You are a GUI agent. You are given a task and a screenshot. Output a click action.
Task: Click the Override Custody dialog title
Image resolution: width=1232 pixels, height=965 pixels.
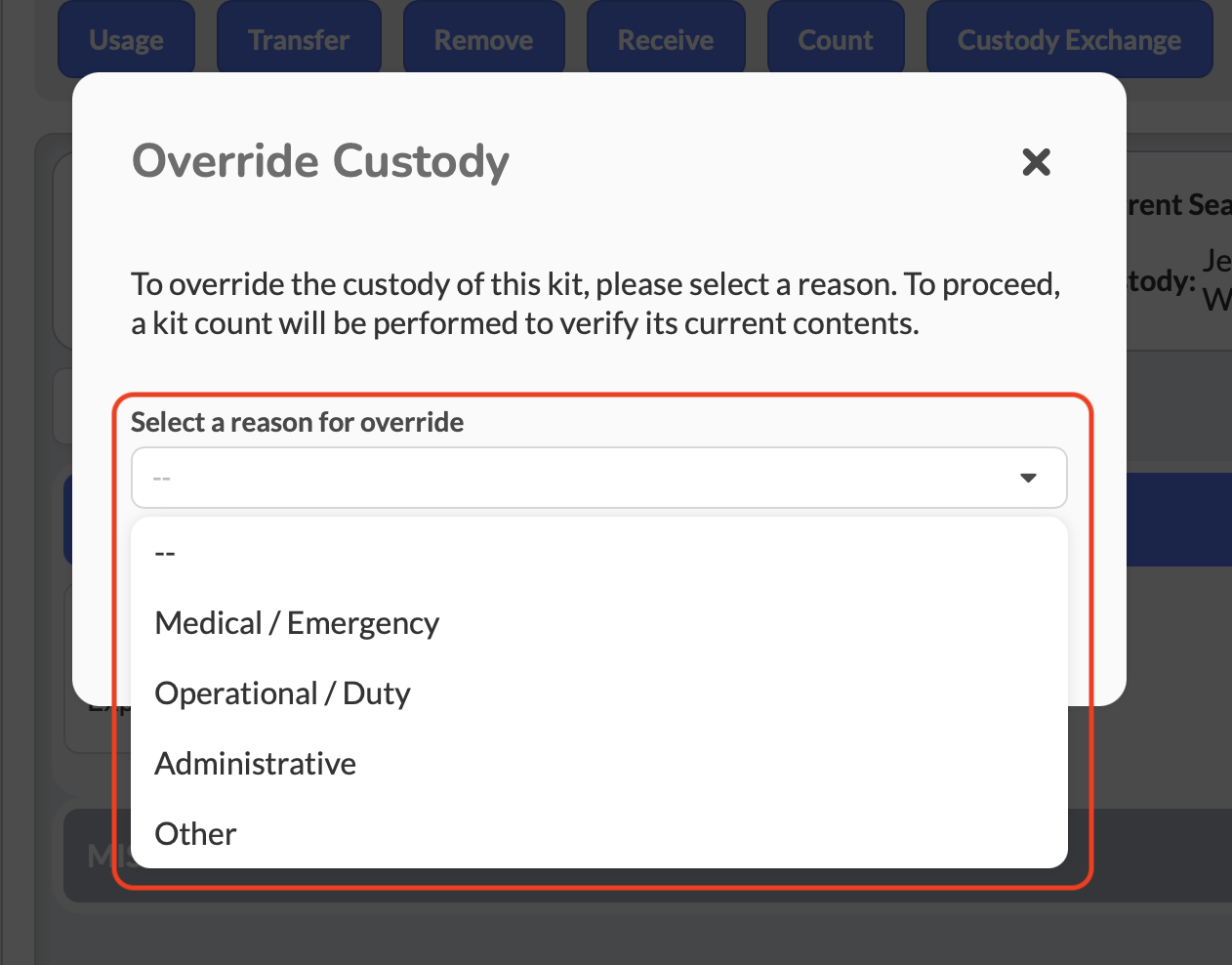[x=320, y=161]
